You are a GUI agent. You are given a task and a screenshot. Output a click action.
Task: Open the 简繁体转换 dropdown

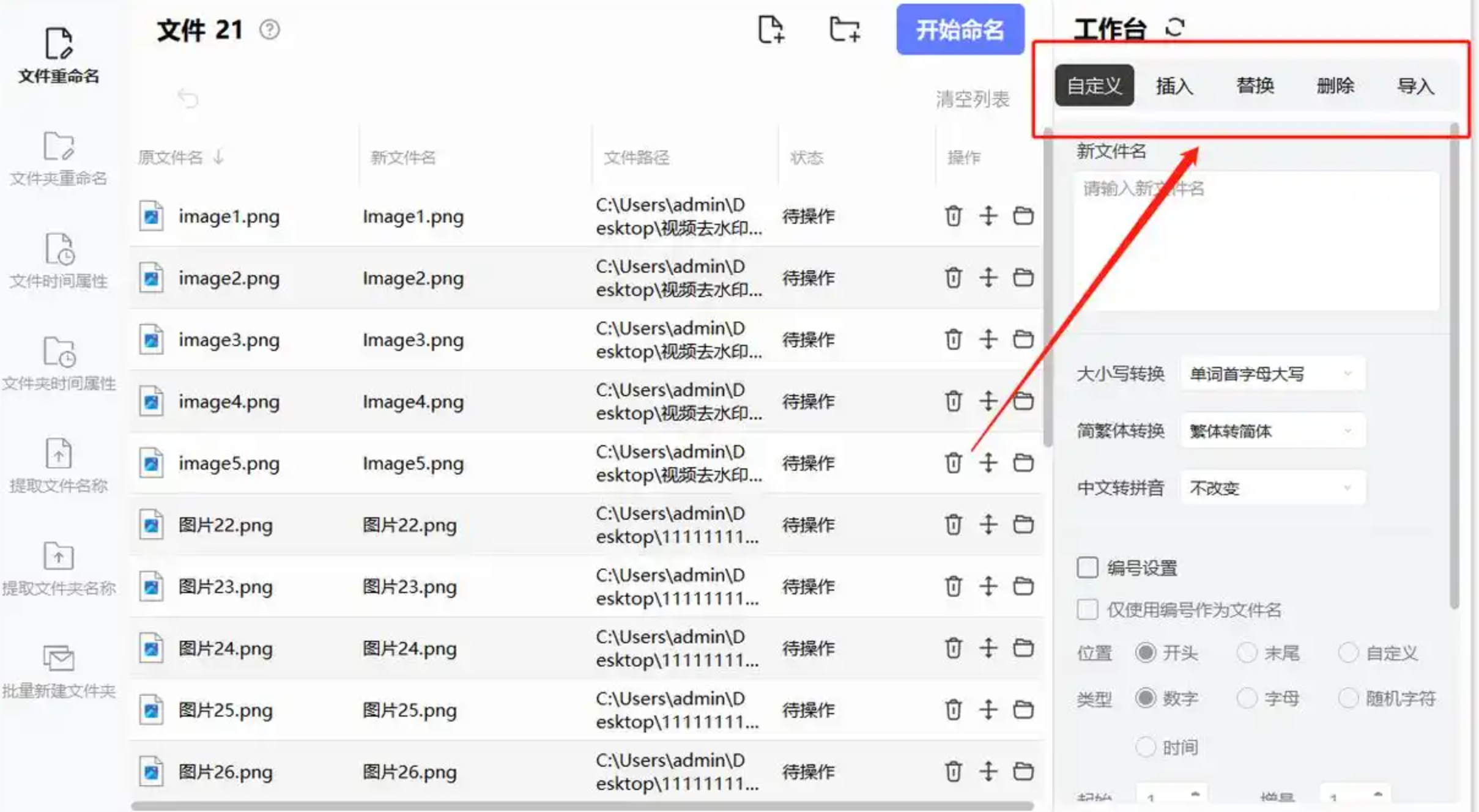pos(1272,431)
